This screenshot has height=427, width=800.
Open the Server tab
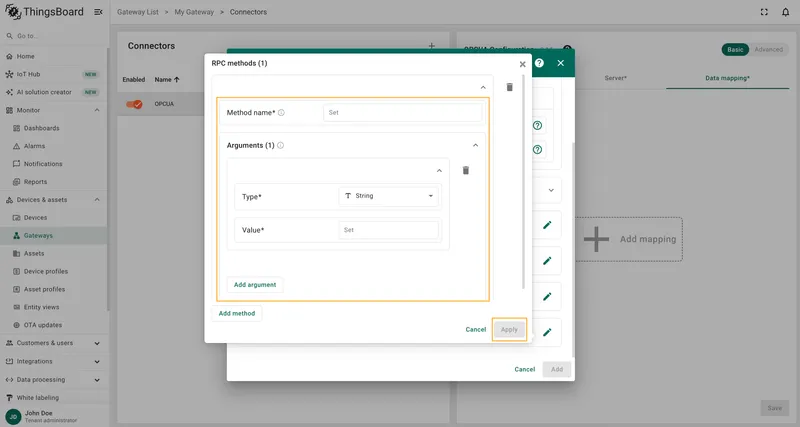(615, 78)
